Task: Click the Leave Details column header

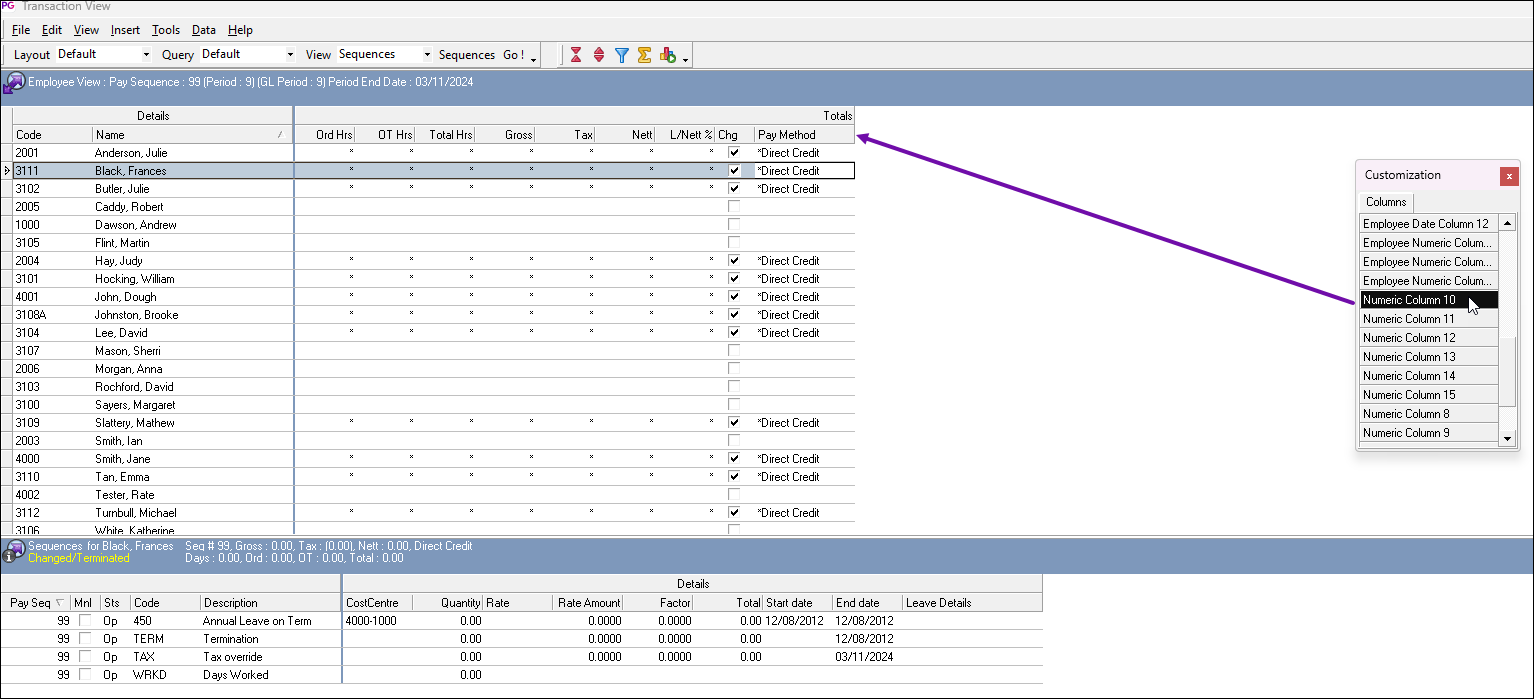Action: click(x=972, y=603)
